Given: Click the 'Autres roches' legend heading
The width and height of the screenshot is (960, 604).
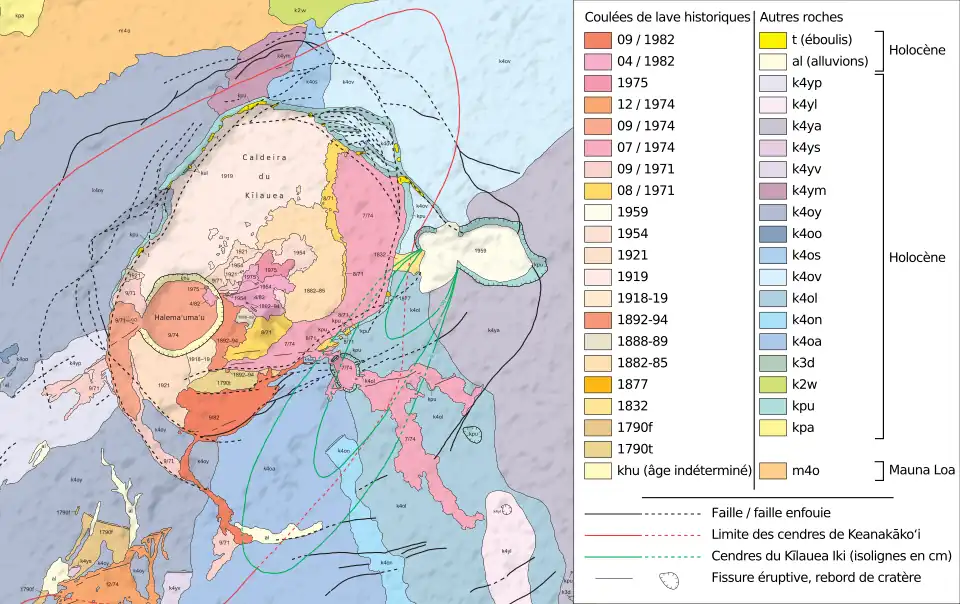Looking at the screenshot, I should [801, 17].
